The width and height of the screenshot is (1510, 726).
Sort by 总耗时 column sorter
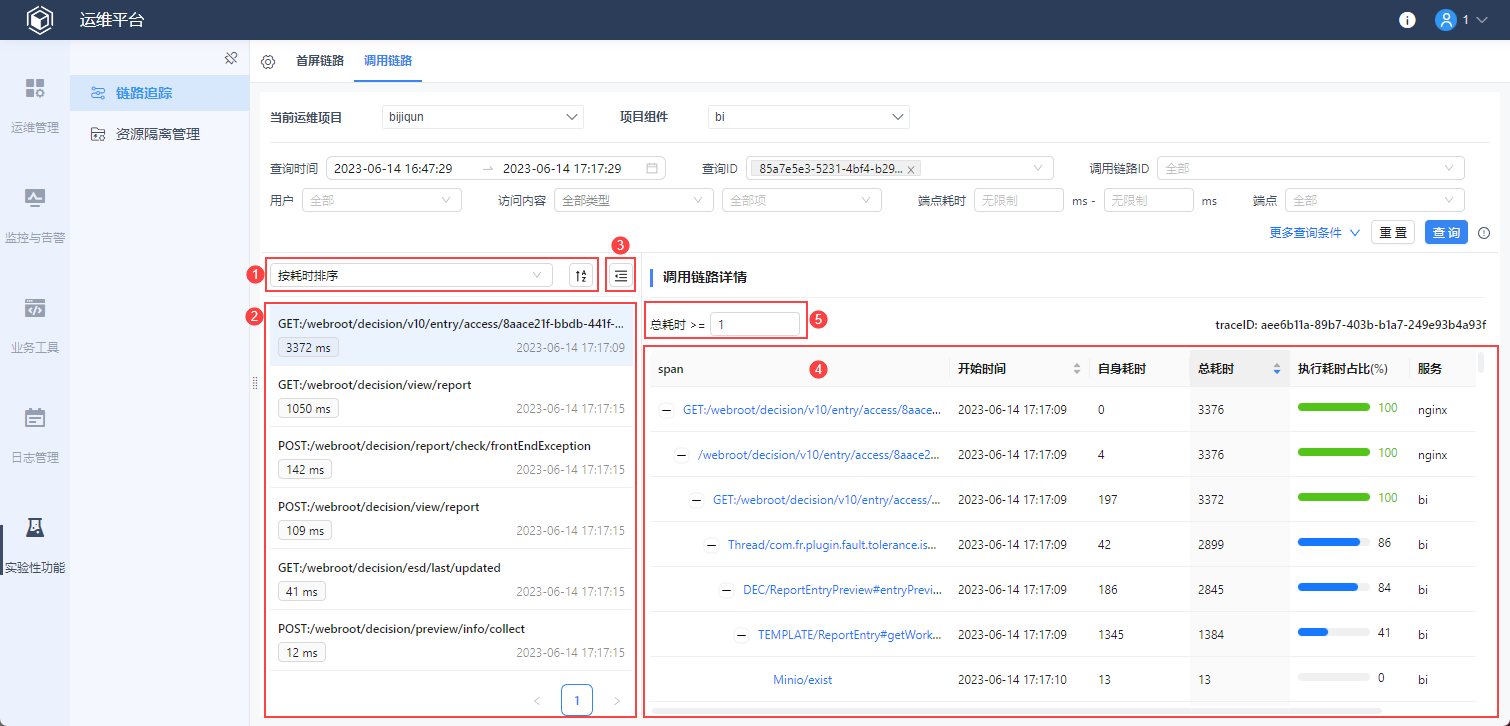(x=1276, y=369)
